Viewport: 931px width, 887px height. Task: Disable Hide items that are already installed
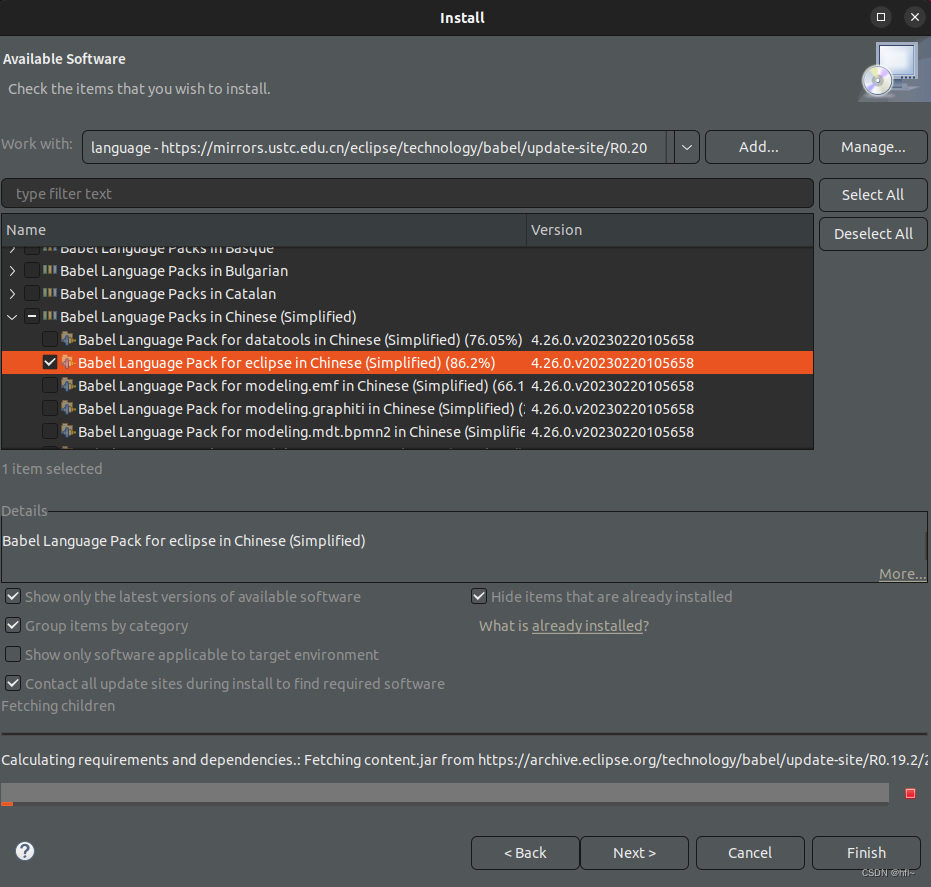[479, 595]
